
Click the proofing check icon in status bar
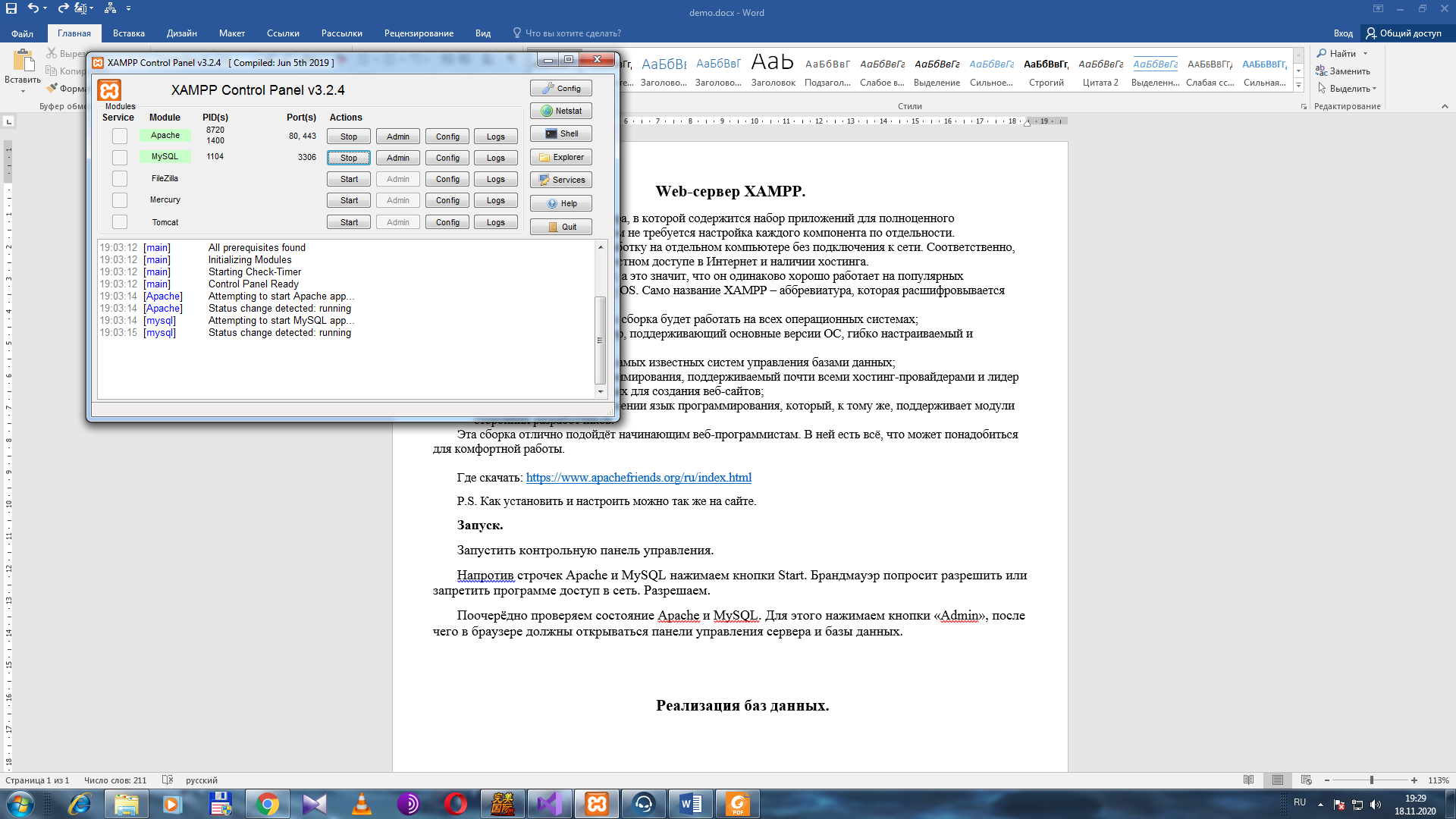tap(168, 780)
